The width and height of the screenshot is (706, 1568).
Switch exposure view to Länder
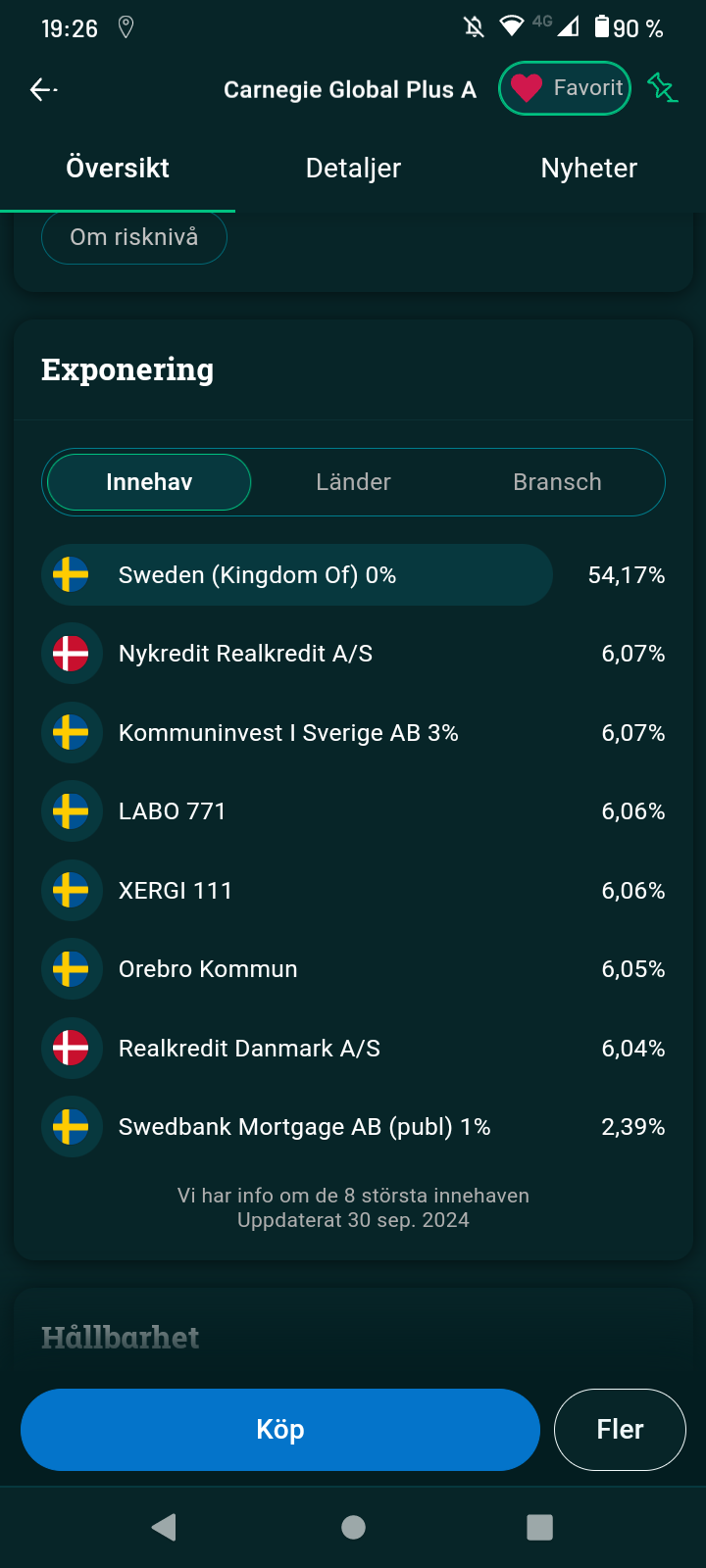[x=353, y=482]
